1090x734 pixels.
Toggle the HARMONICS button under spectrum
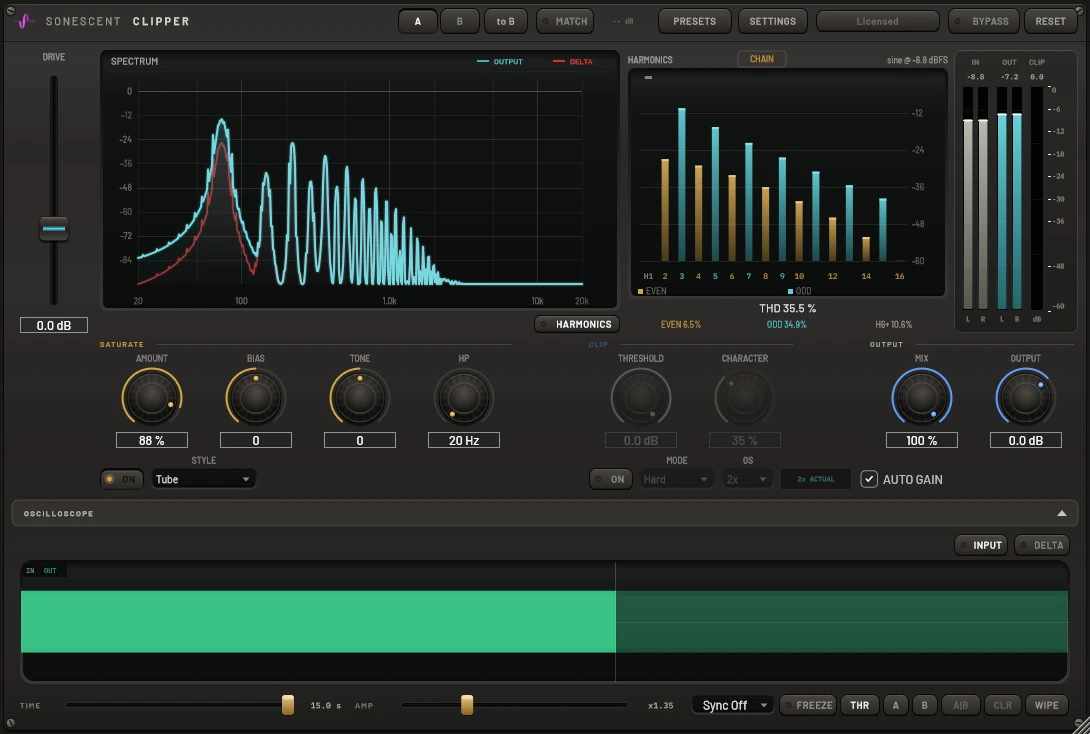pyautogui.click(x=576, y=324)
